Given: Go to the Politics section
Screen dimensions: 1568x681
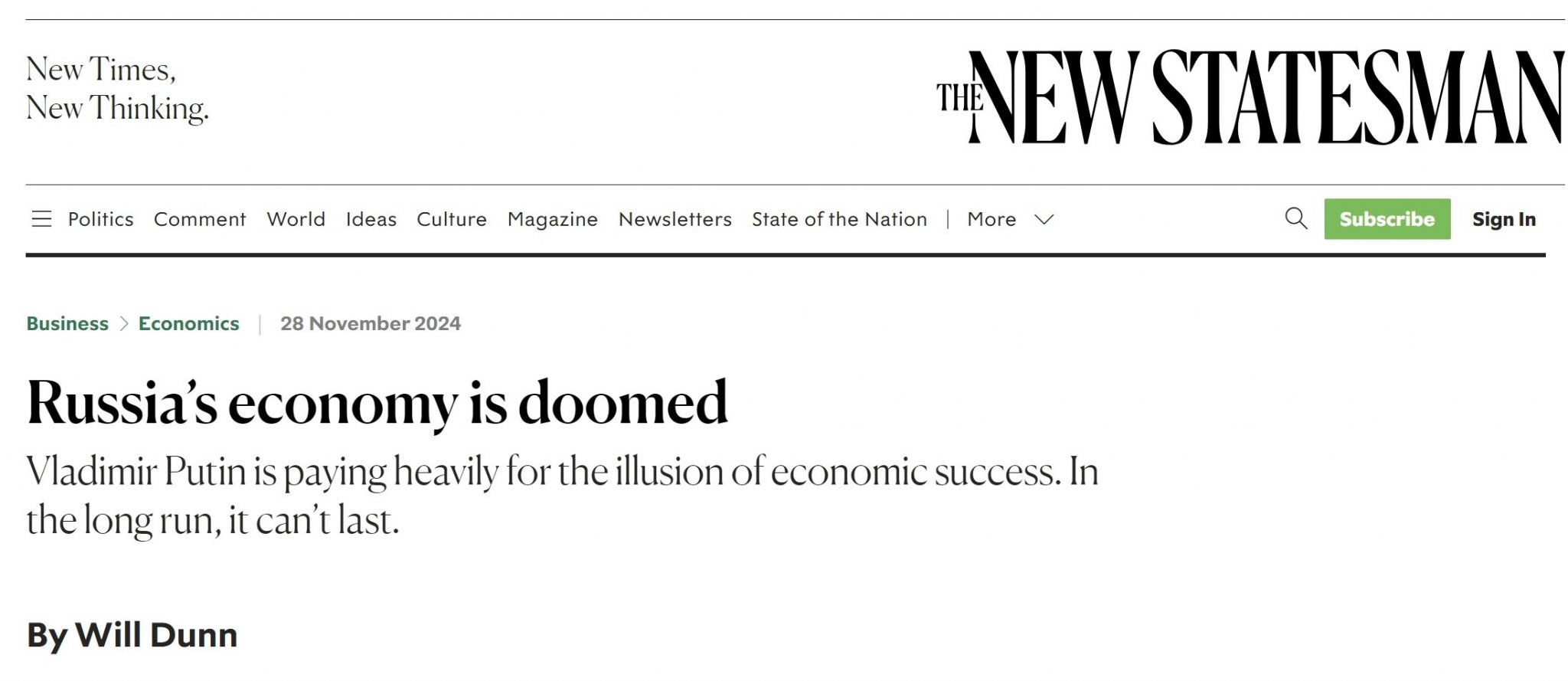Looking at the screenshot, I should coord(100,219).
